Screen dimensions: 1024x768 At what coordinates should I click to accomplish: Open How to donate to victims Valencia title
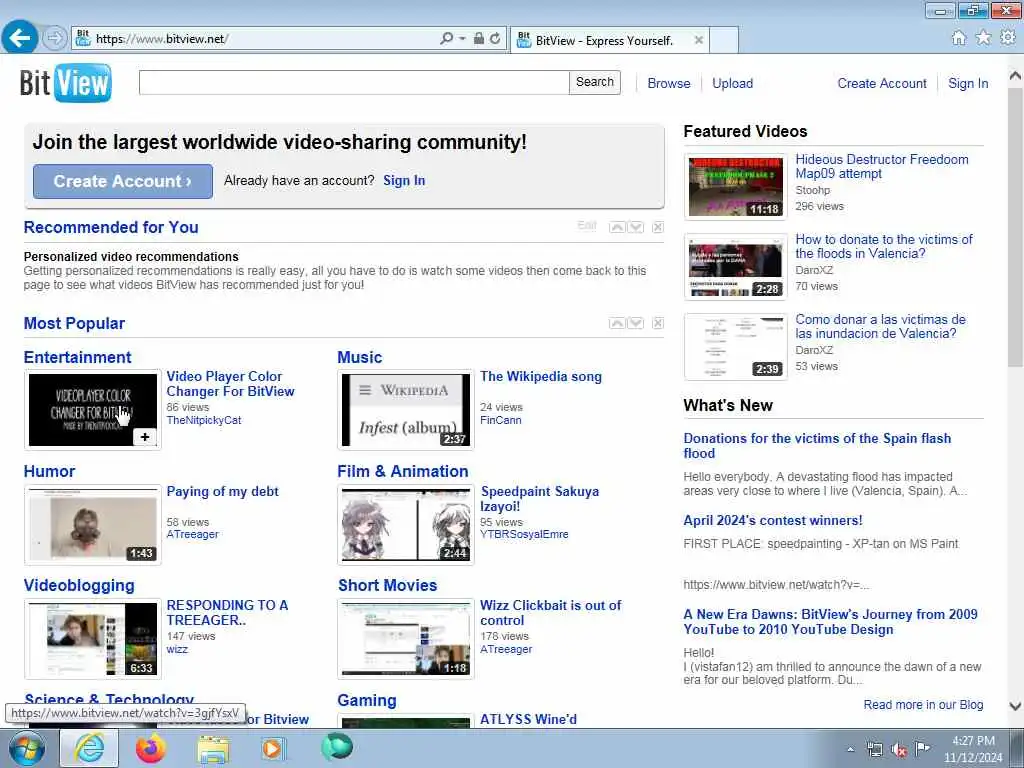click(884, 246)
